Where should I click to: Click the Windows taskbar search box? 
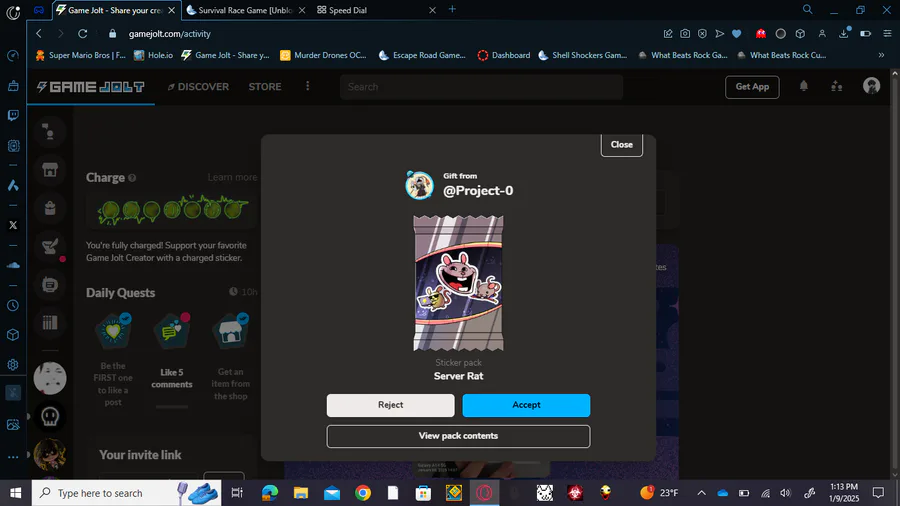(126, 493)
